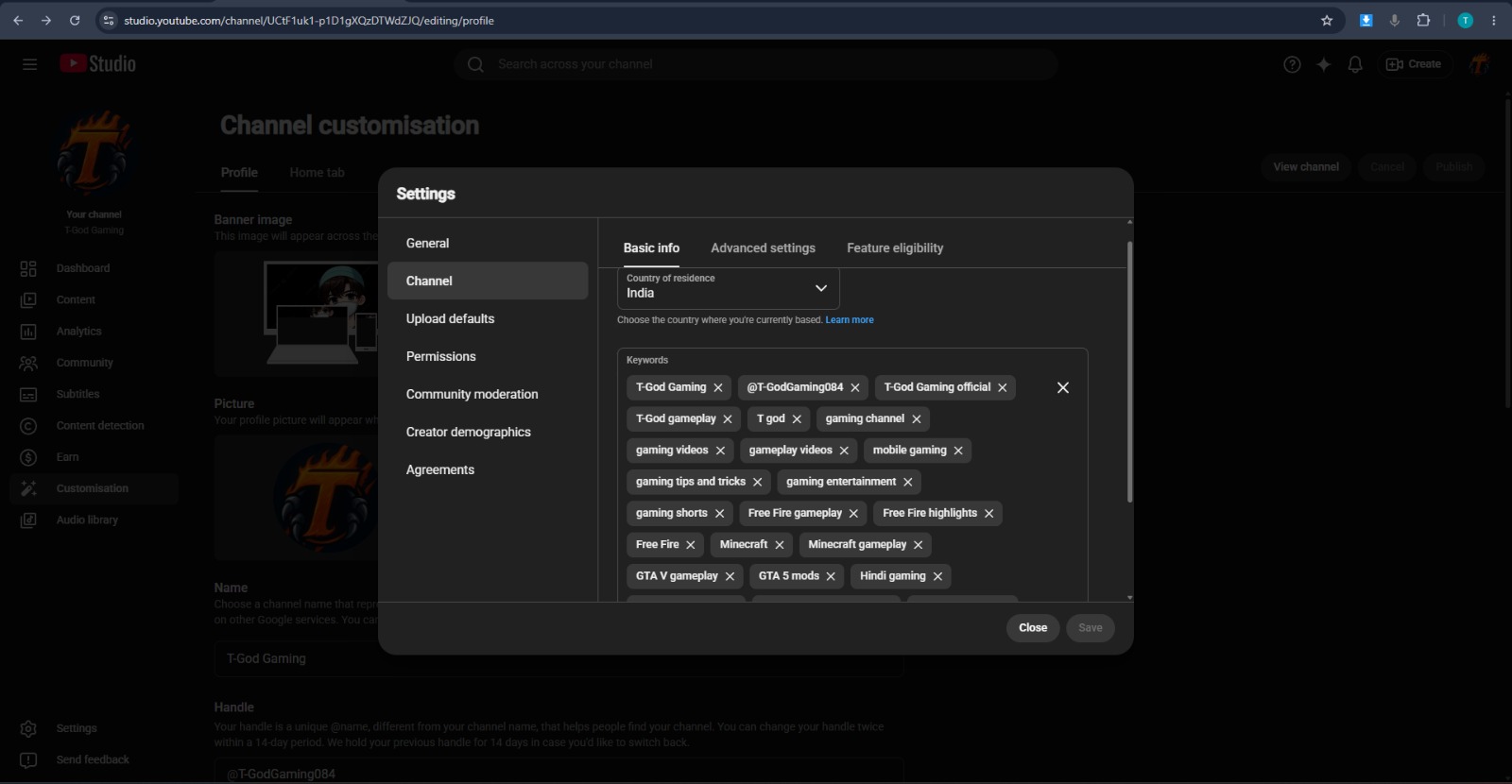Open Subtitles in the sidebar
The width and height of the screenshot is (1512, 784).
click(94, 394)
